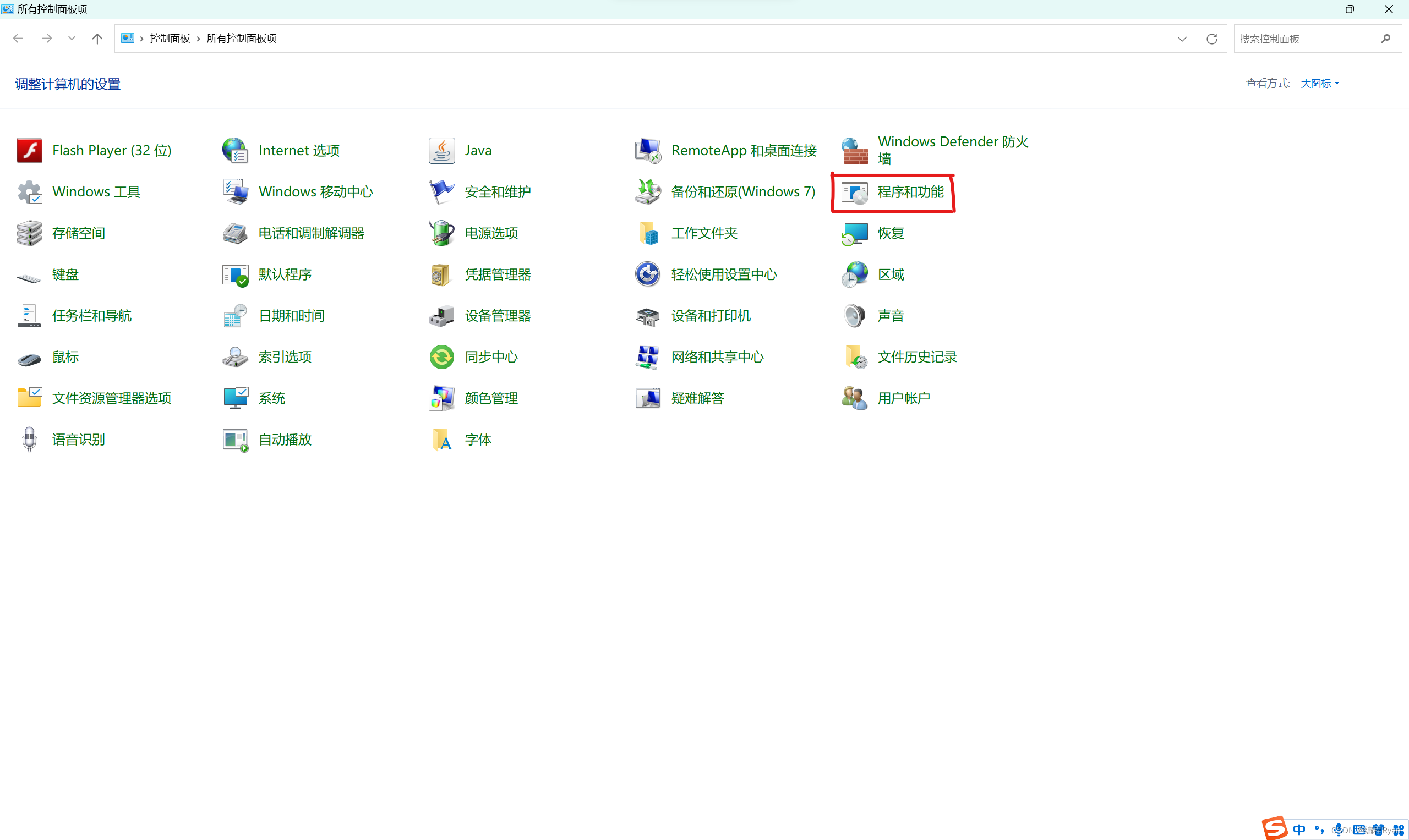
Task: Expand the 查看方式 大图标 dropdown
Action: (x=1320, y=84)
